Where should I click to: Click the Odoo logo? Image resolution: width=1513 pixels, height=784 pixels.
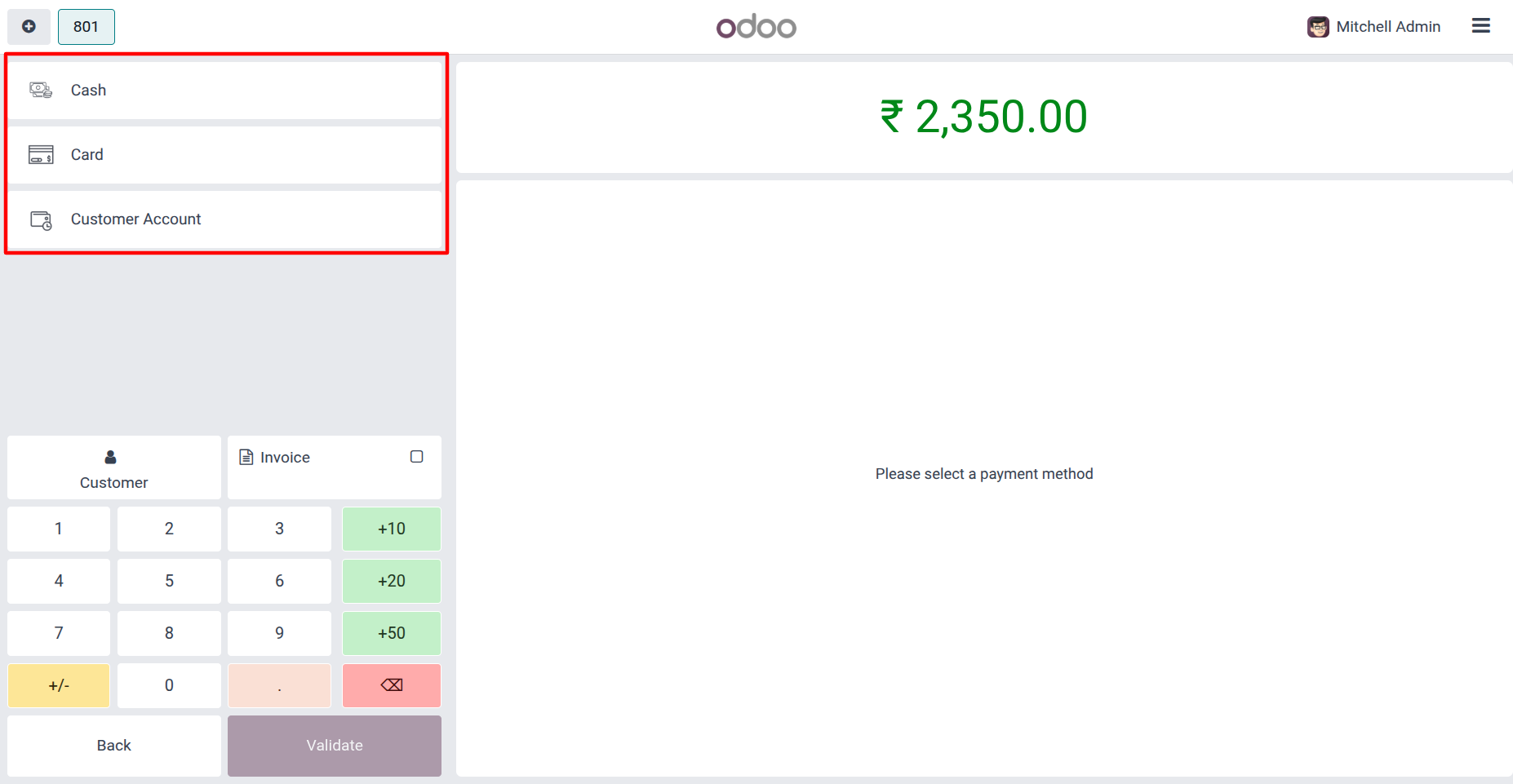click(756, 27)
